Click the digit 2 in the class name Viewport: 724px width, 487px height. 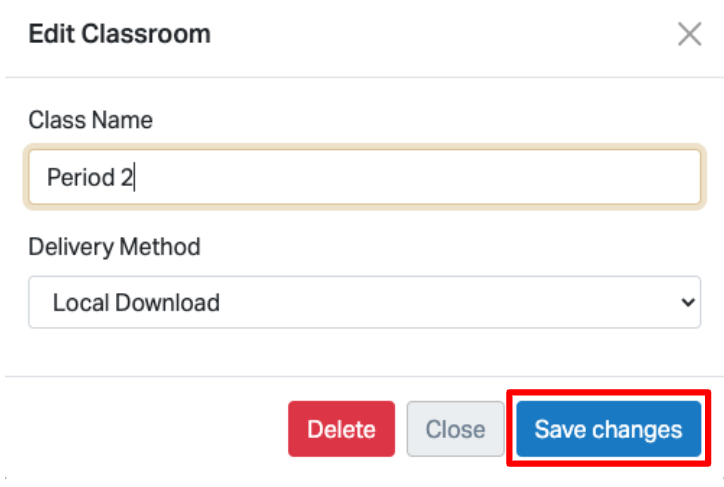tap(127, 178)
